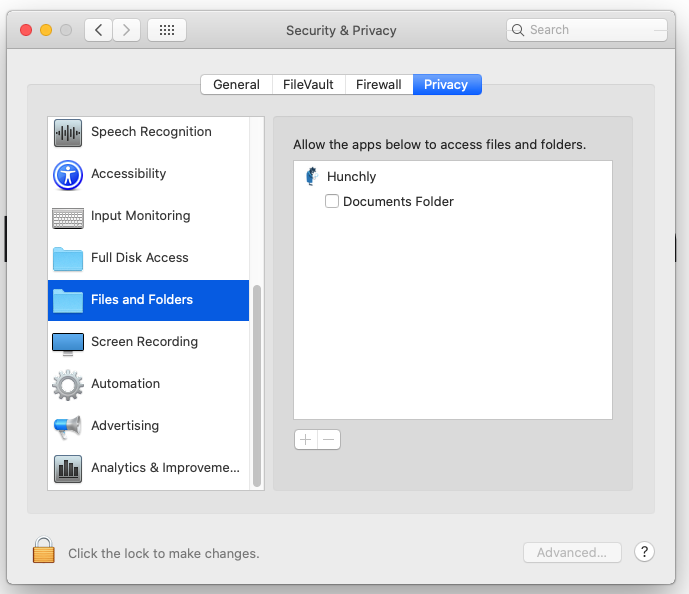The height and width of the screenshot is (594, 689).
Task: Close the Security & Privacy window
Action: (x=26, y=30)
